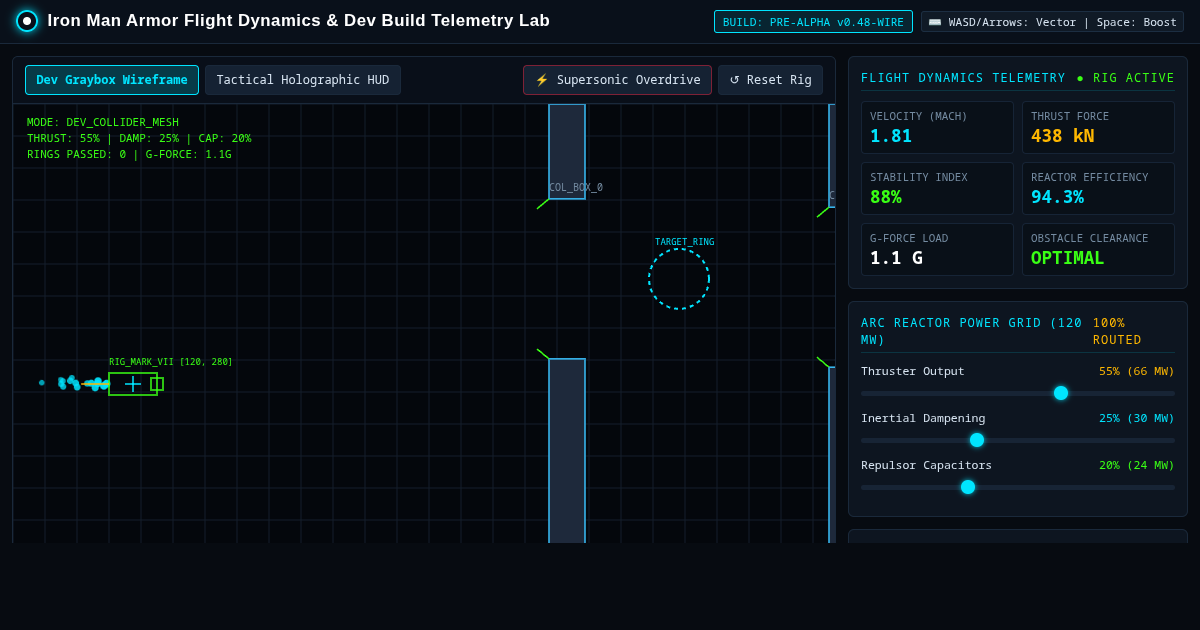Click the RINGS PASSED debug readout line
The image size is (1200, 630).
point(129,155)
